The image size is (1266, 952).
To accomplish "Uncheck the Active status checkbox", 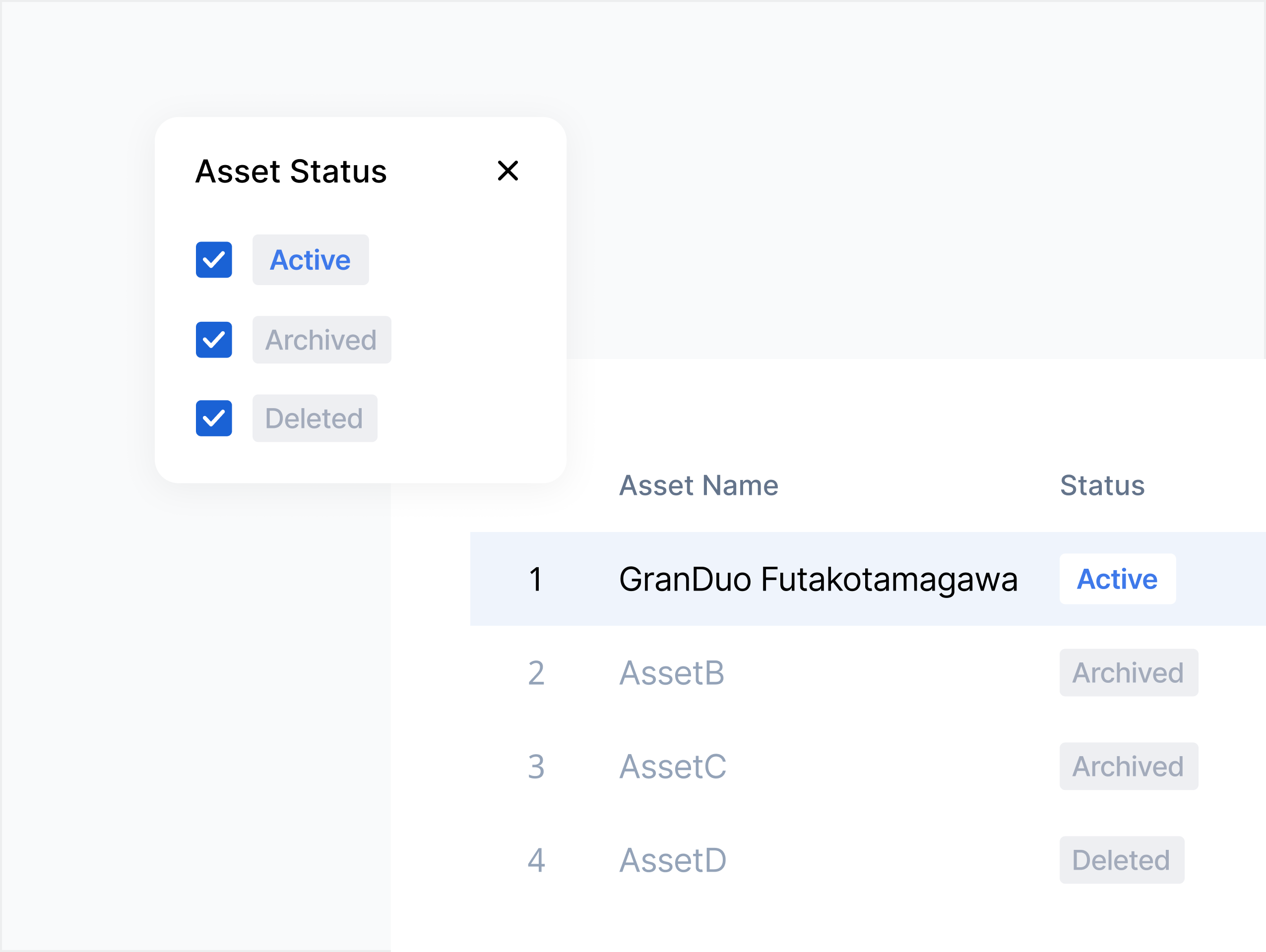I will (213, 260).
